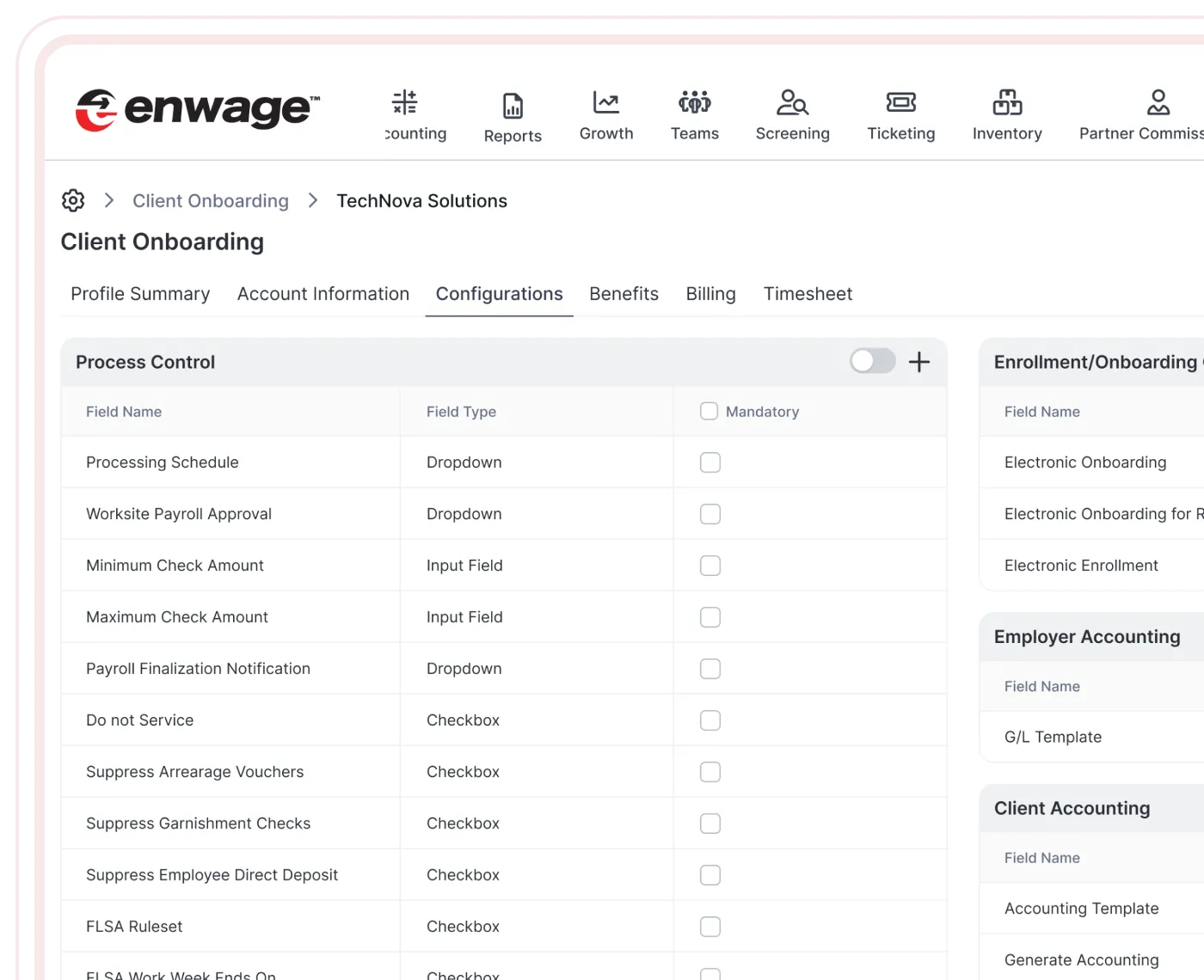
Task: Select the Growth icon in the navigation
Action: click(x=605, y=116)
